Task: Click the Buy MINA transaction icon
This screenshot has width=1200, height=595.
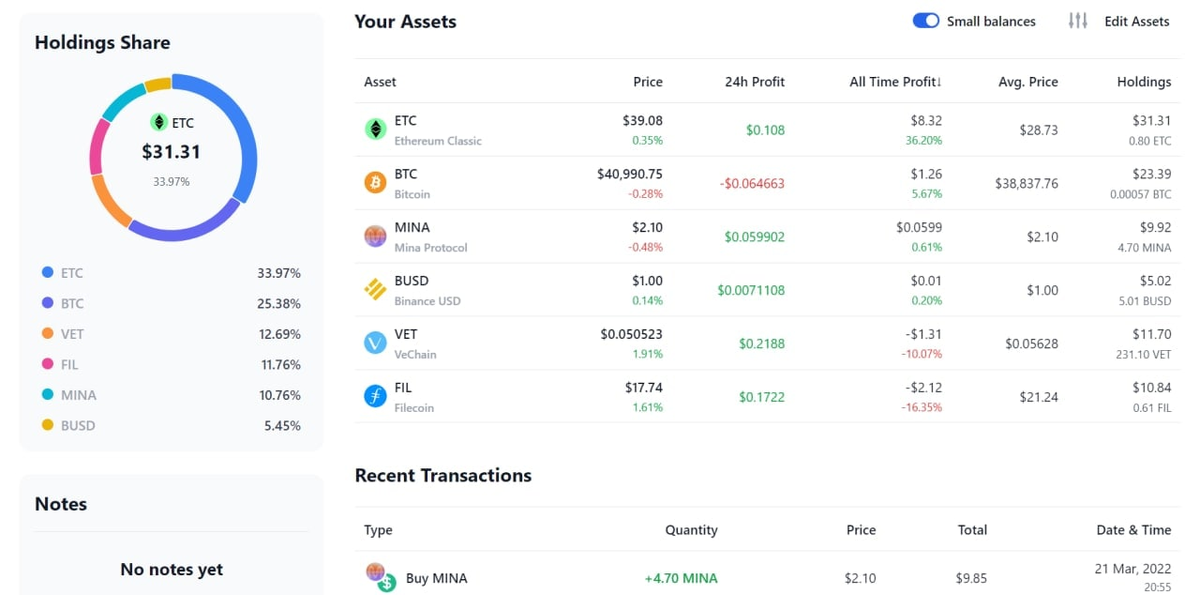Action: [380, 577]
